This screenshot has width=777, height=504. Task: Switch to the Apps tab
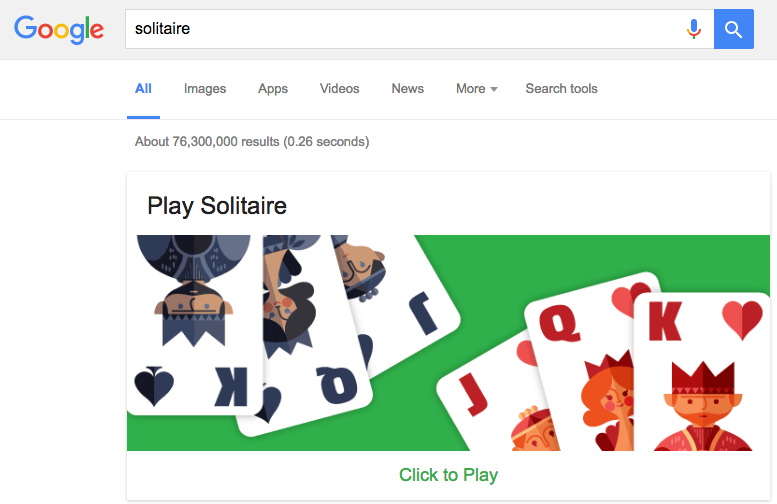click(x=273, y=89)
